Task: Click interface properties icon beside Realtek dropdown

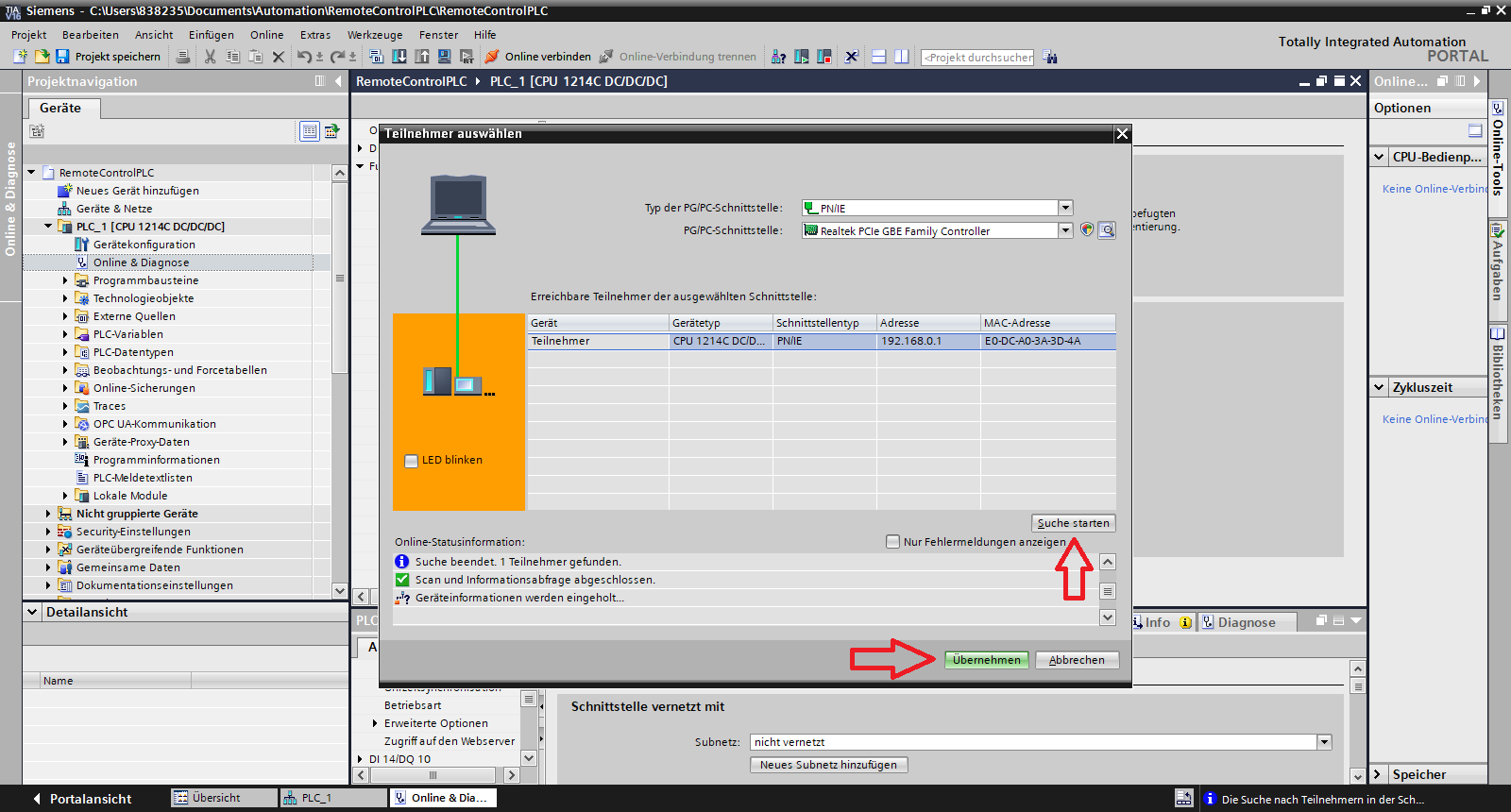Action: tap(1108, 229)
